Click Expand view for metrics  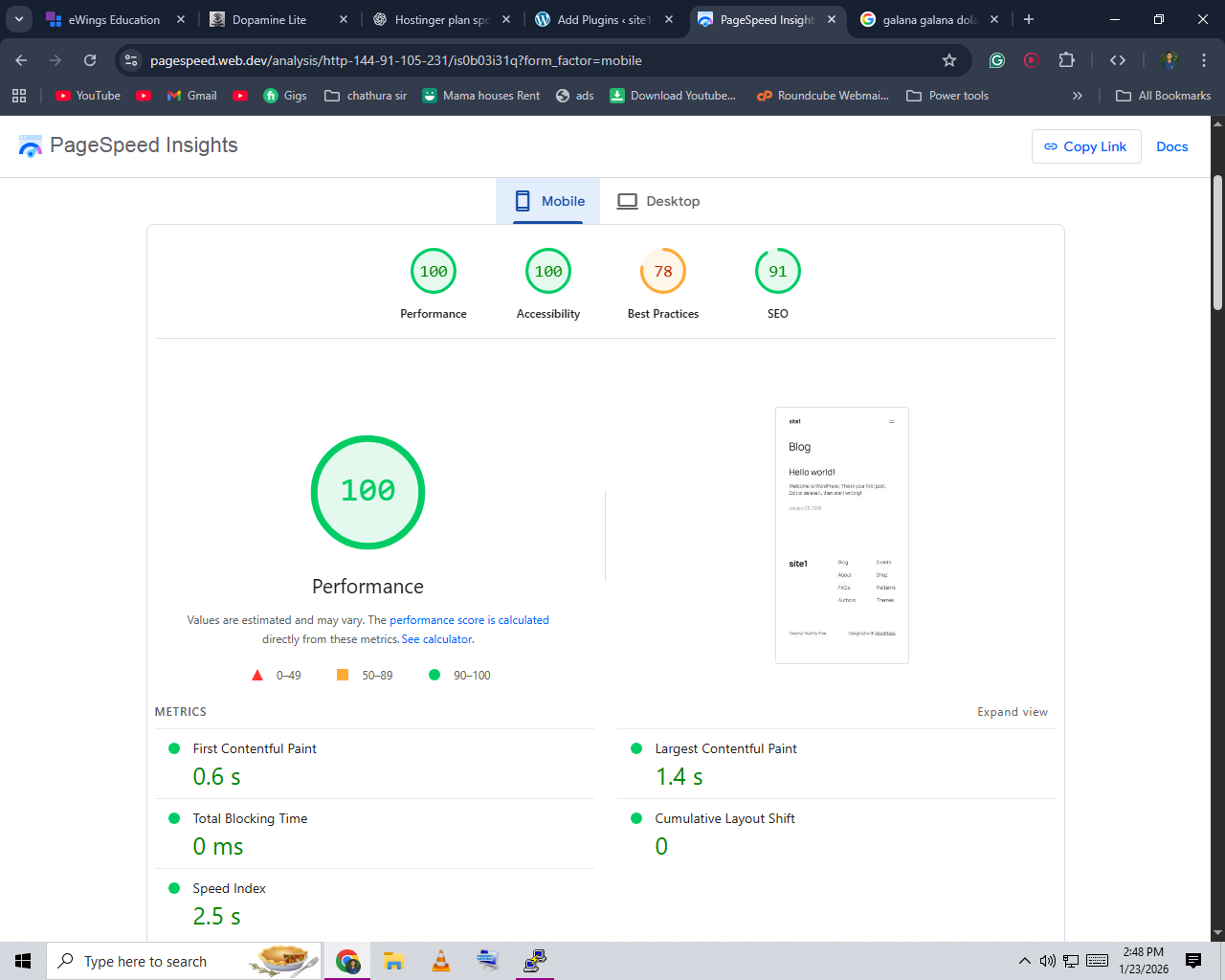pyautogui.click(x=1013, y=712)
